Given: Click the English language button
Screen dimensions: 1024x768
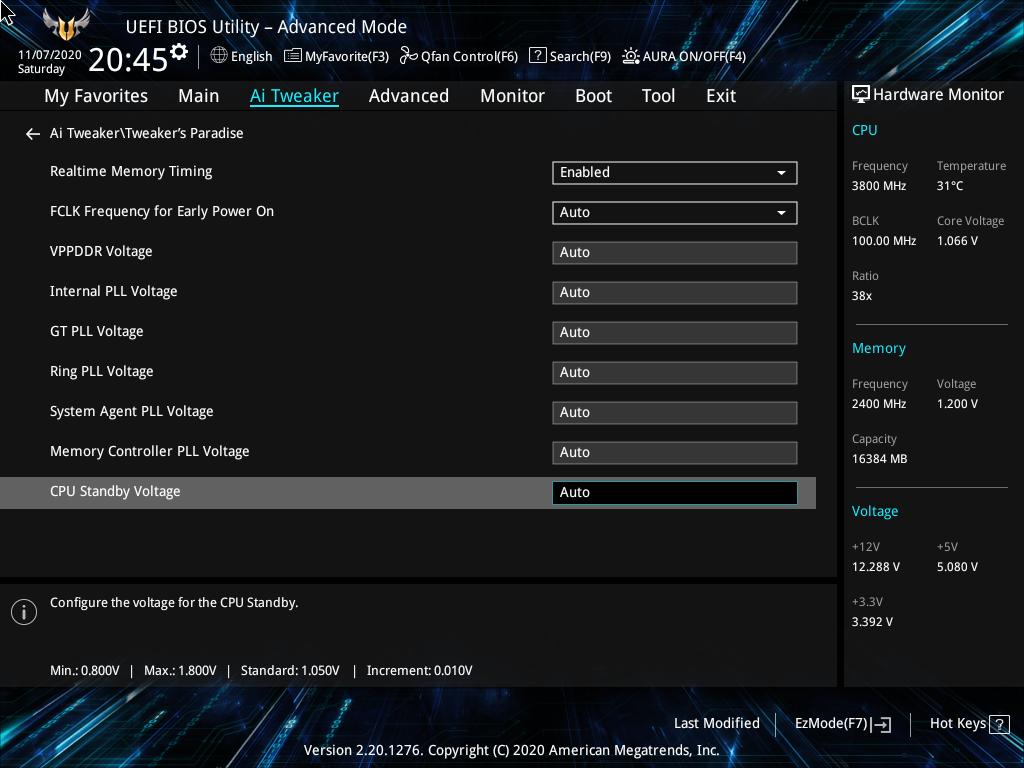Looking at the screenshot, I should [x=242, y=56].
